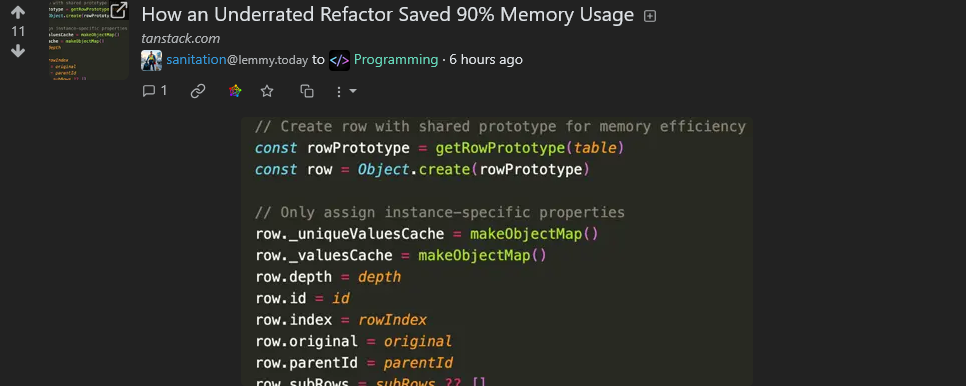Go to the Programming community
The width and height of the screenshot is (966, 386).
[x=396, y=60]
